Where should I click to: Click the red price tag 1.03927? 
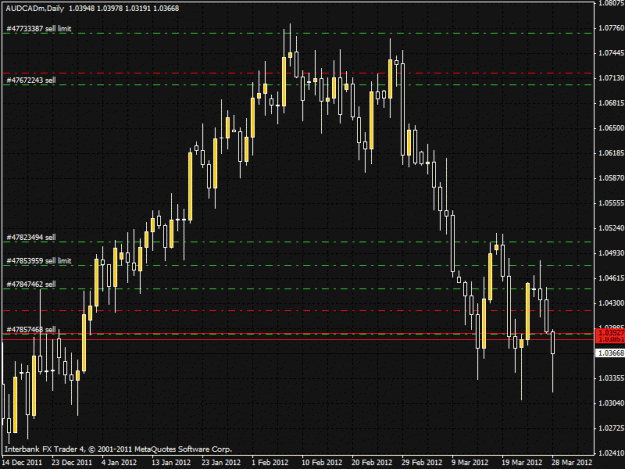click(611, 333)
